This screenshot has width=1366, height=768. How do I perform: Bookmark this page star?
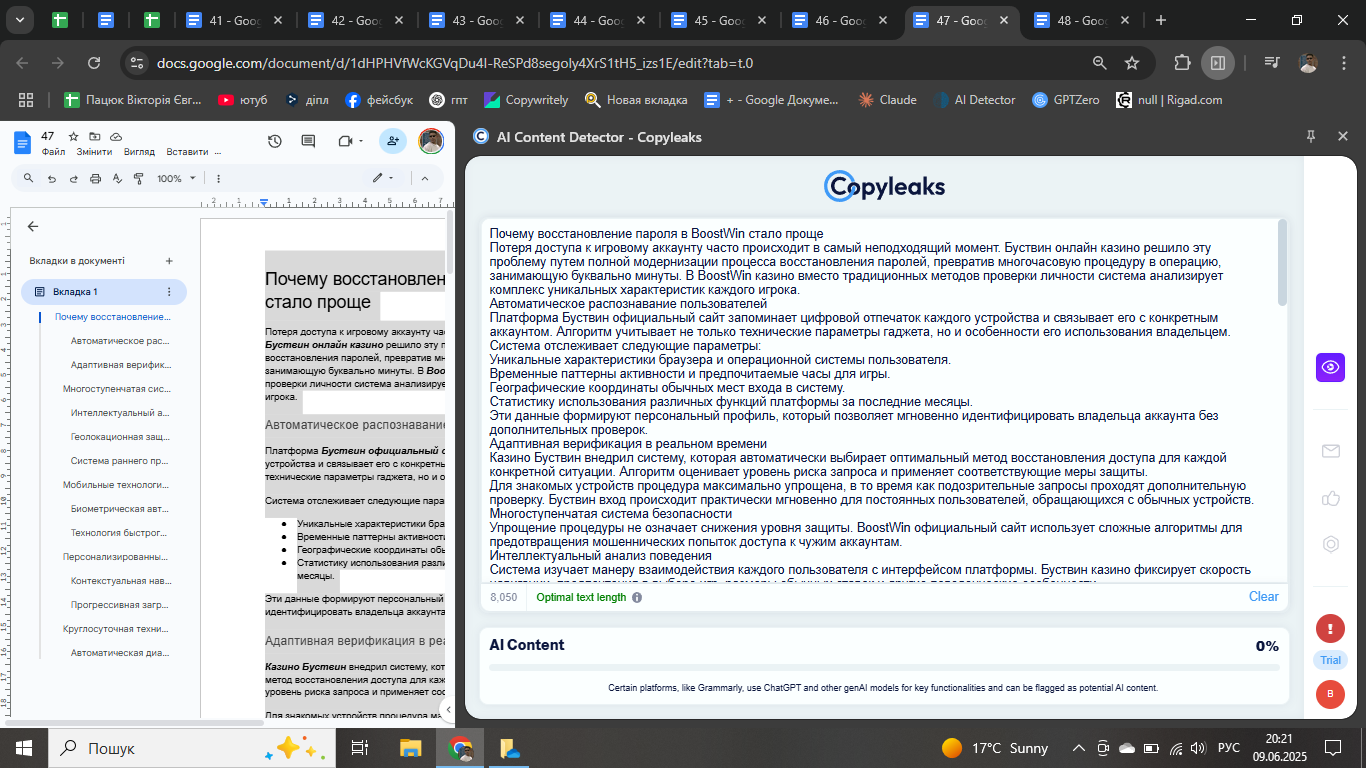pyautogui.click(x=1132, y=63)
